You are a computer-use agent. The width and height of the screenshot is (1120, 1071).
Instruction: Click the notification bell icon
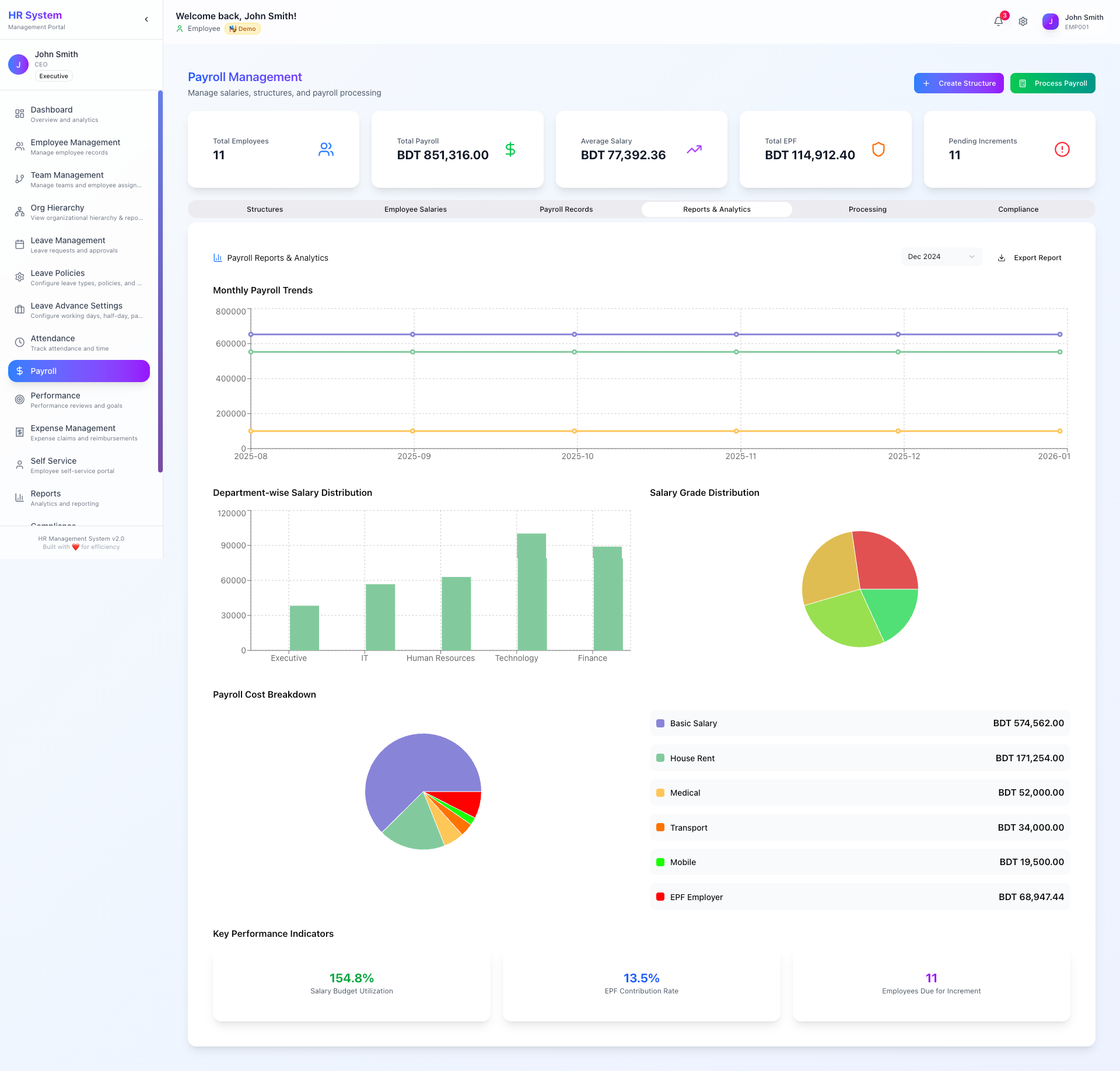tap(998, 22)
